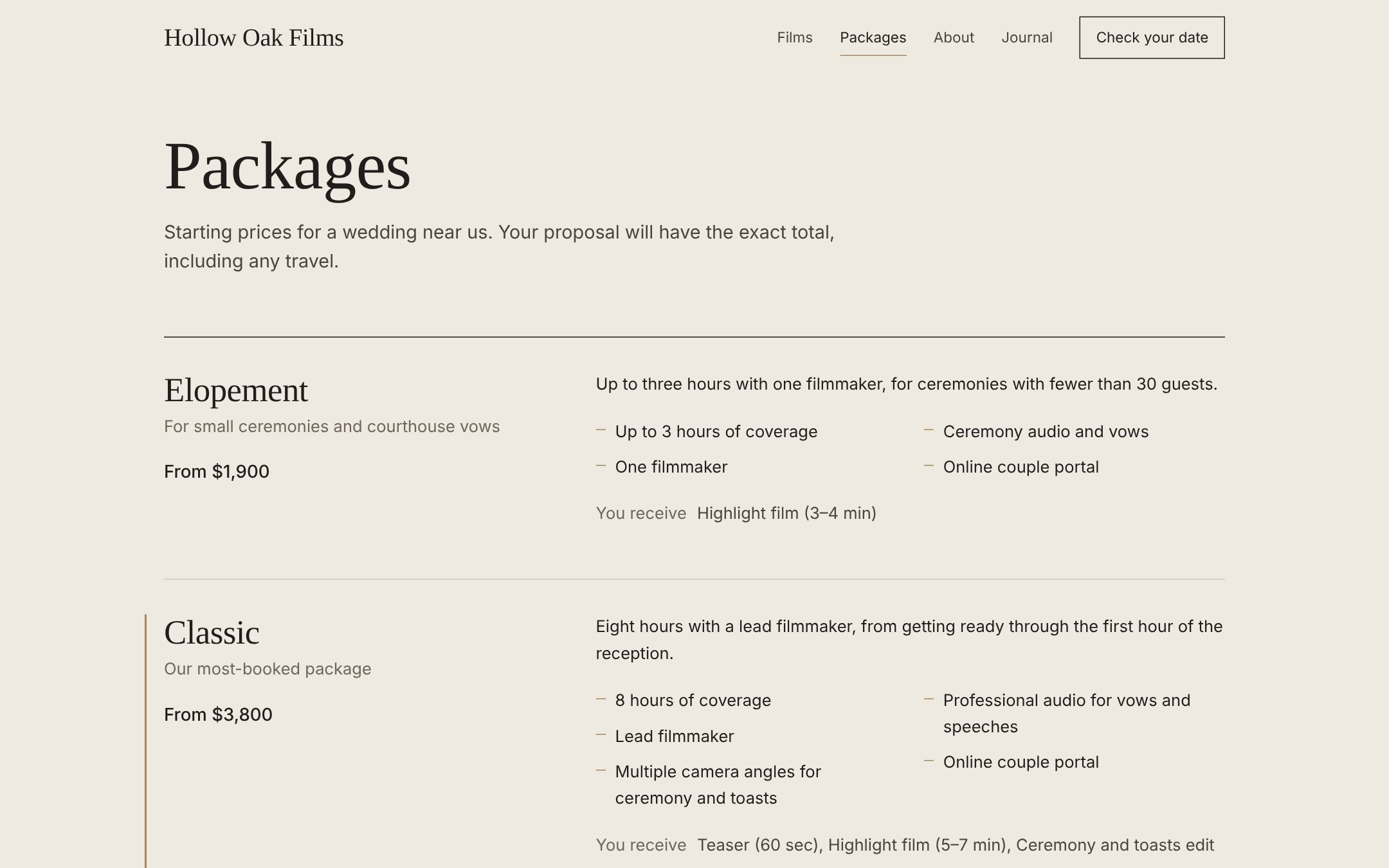Open the Hollow Oak Films home logo
This screenshot has height=868, width=1389.
point(253,38)
